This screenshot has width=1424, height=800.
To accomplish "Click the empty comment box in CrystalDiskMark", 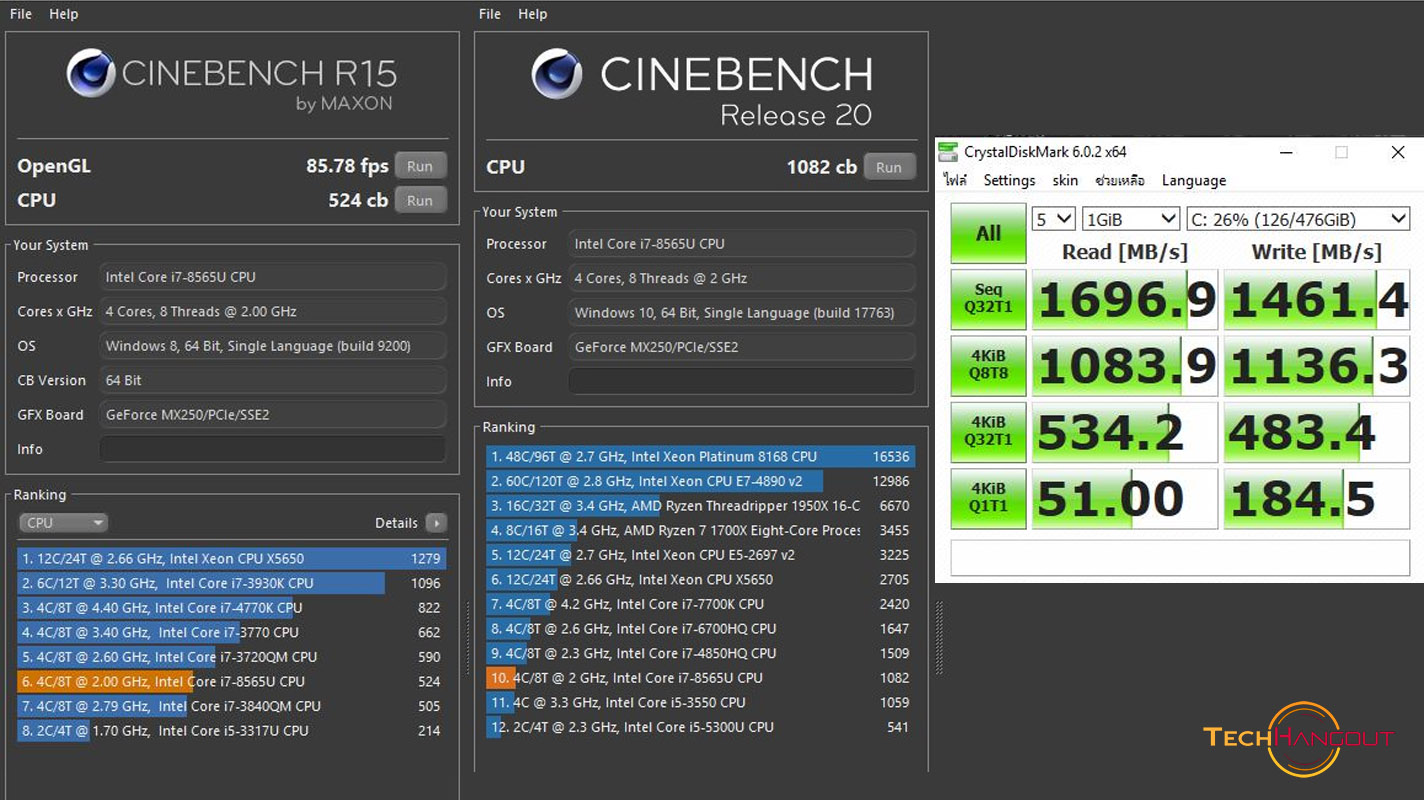I will pyautogui.click(x=1180, y=558).
